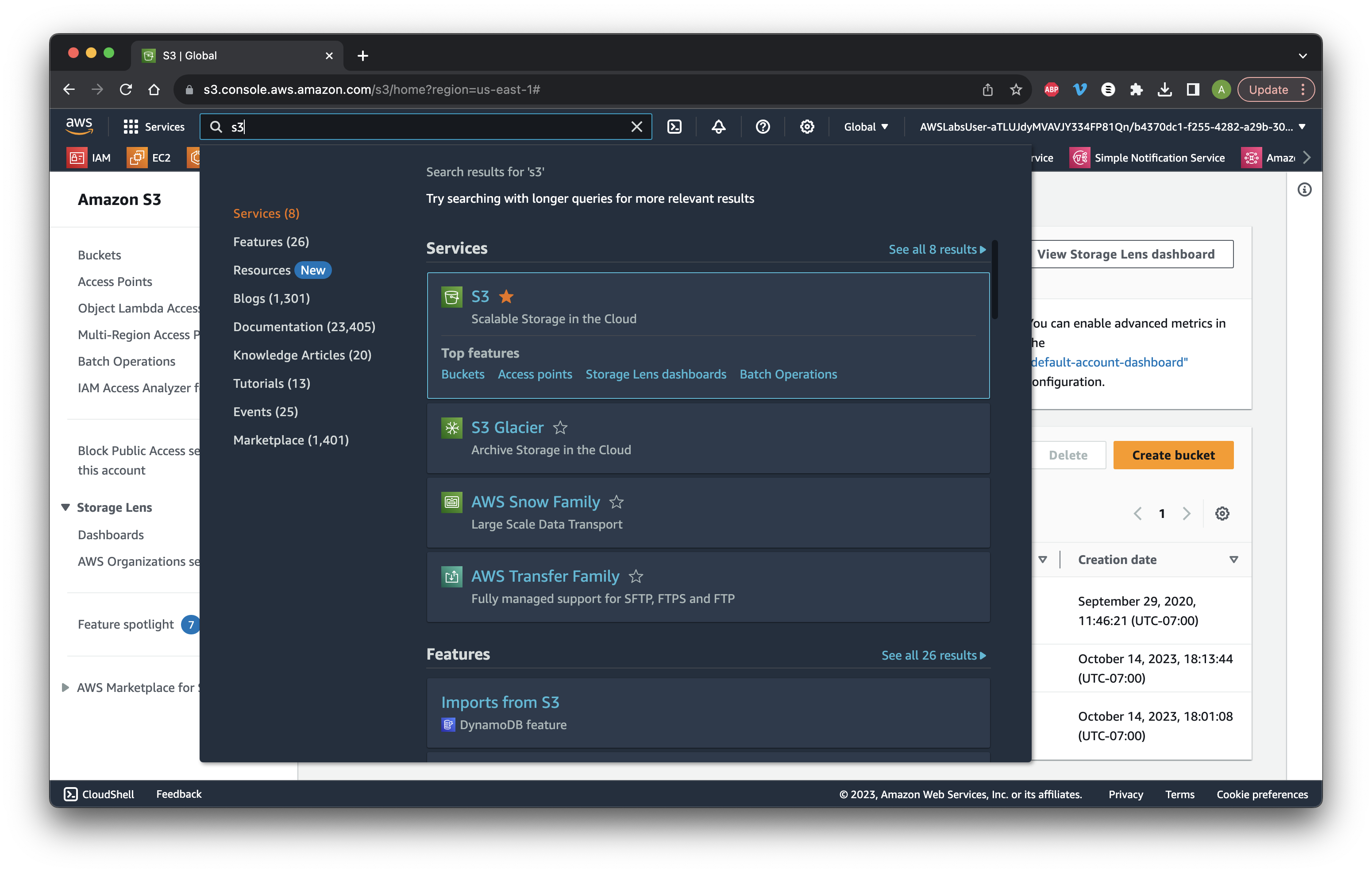Screen dimensions: 1372x873
Task: Open the S3 service result
Action: (480, 296)
